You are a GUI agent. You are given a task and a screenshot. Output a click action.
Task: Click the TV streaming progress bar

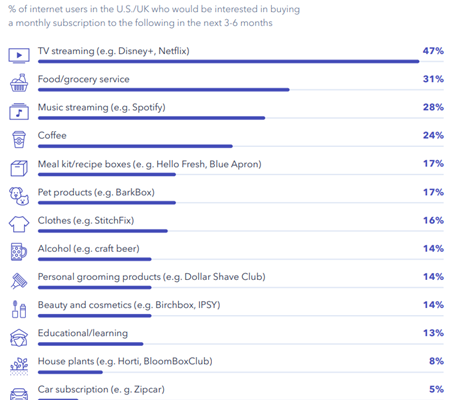pyautogui.click(x=228, y=62)
